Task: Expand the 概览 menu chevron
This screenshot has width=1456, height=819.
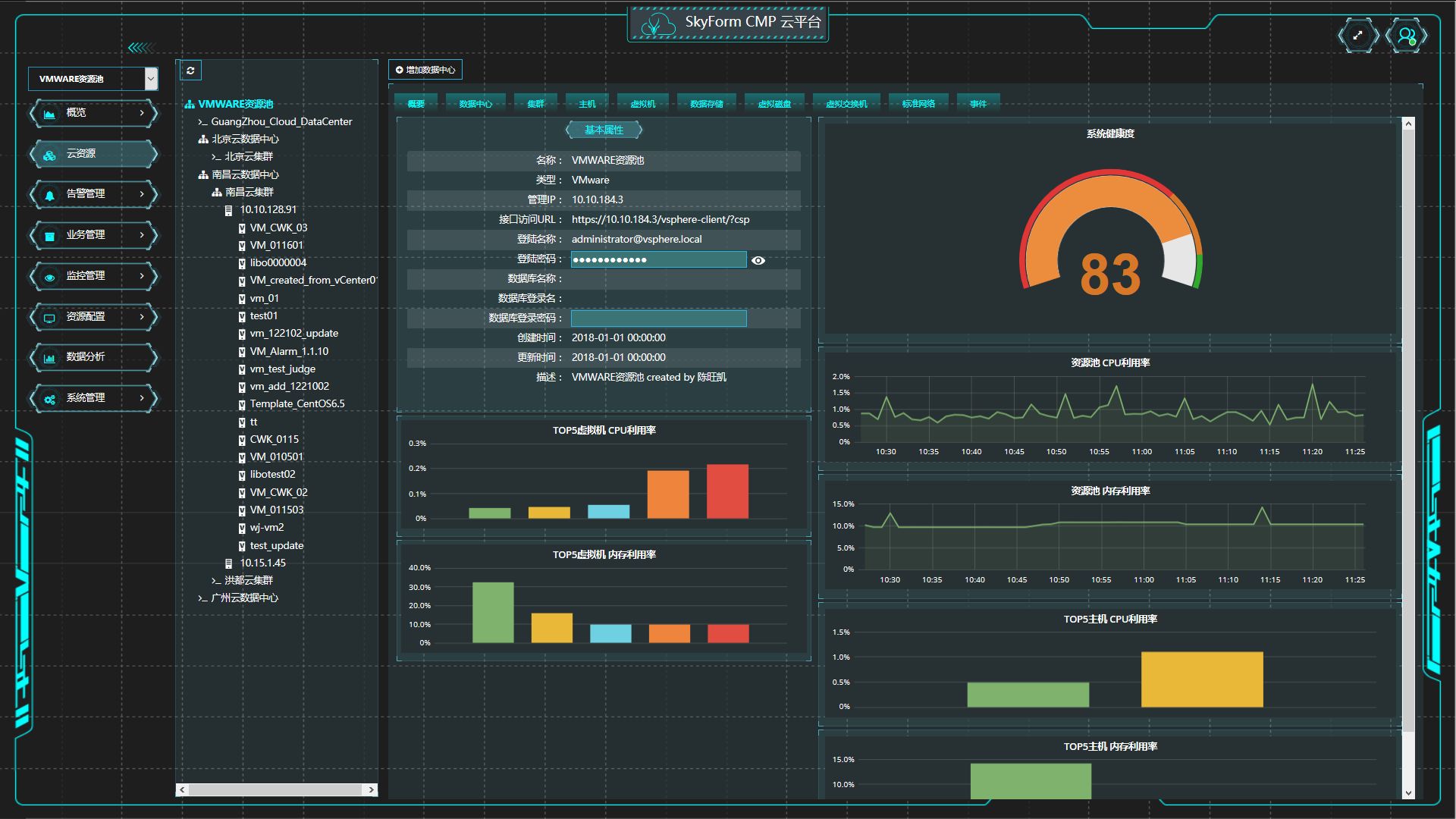Action: 142,113
